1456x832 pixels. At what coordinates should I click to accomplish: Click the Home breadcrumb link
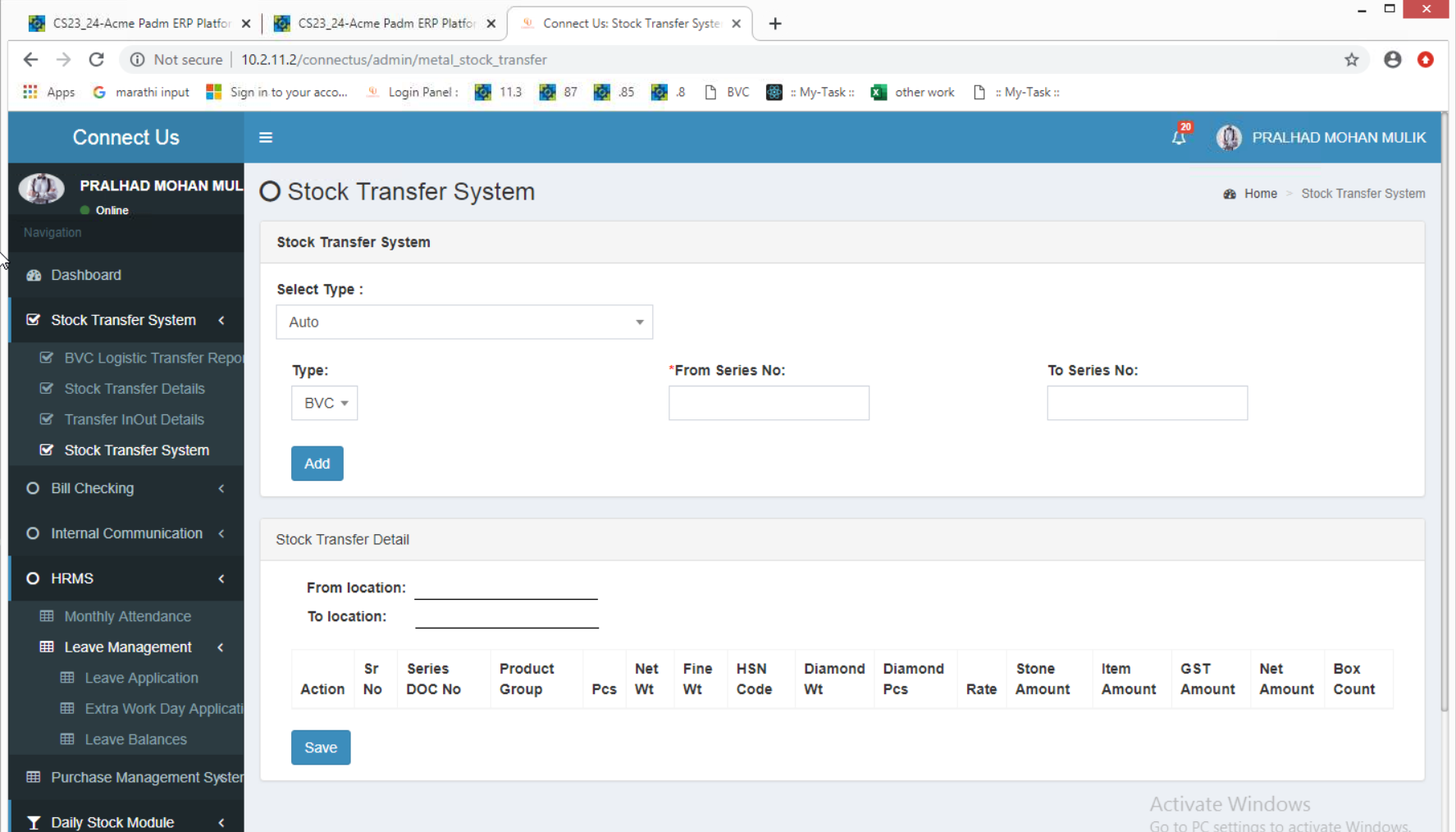pyautogui.click(x=1260, y=194)
